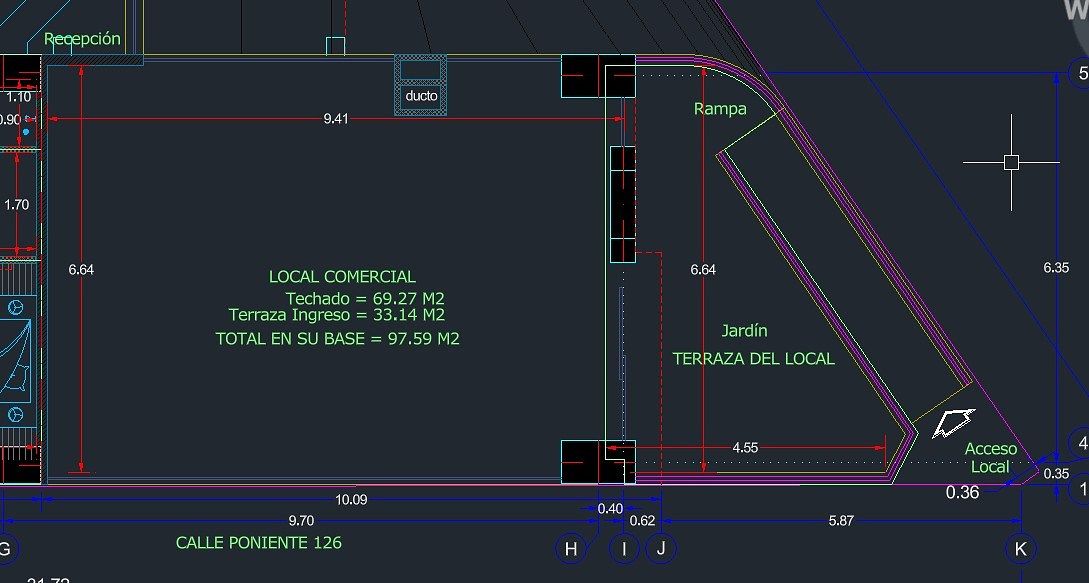1089x583 pixels.
Task: Click the 5.87 dimension text
Action: click(840, 520)
